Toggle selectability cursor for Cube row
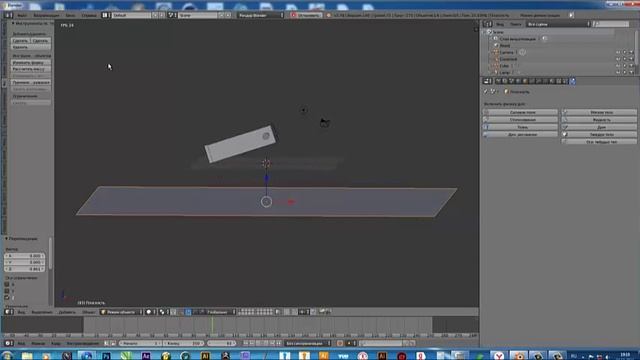Viewport: 640px width, 360px height. click(625, 66)
